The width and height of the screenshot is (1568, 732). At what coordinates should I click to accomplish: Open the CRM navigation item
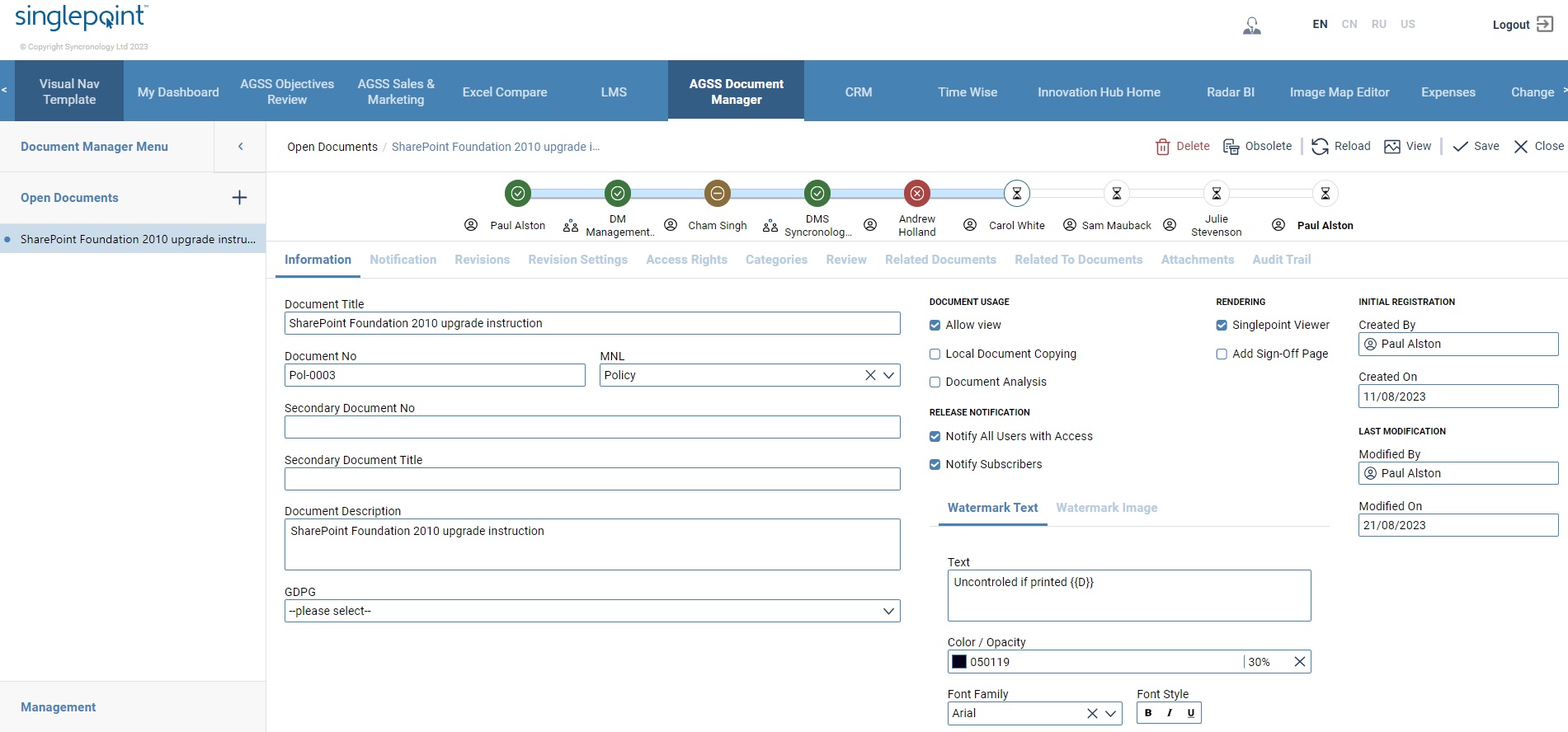pyautogui.click(x=859, y=91)
